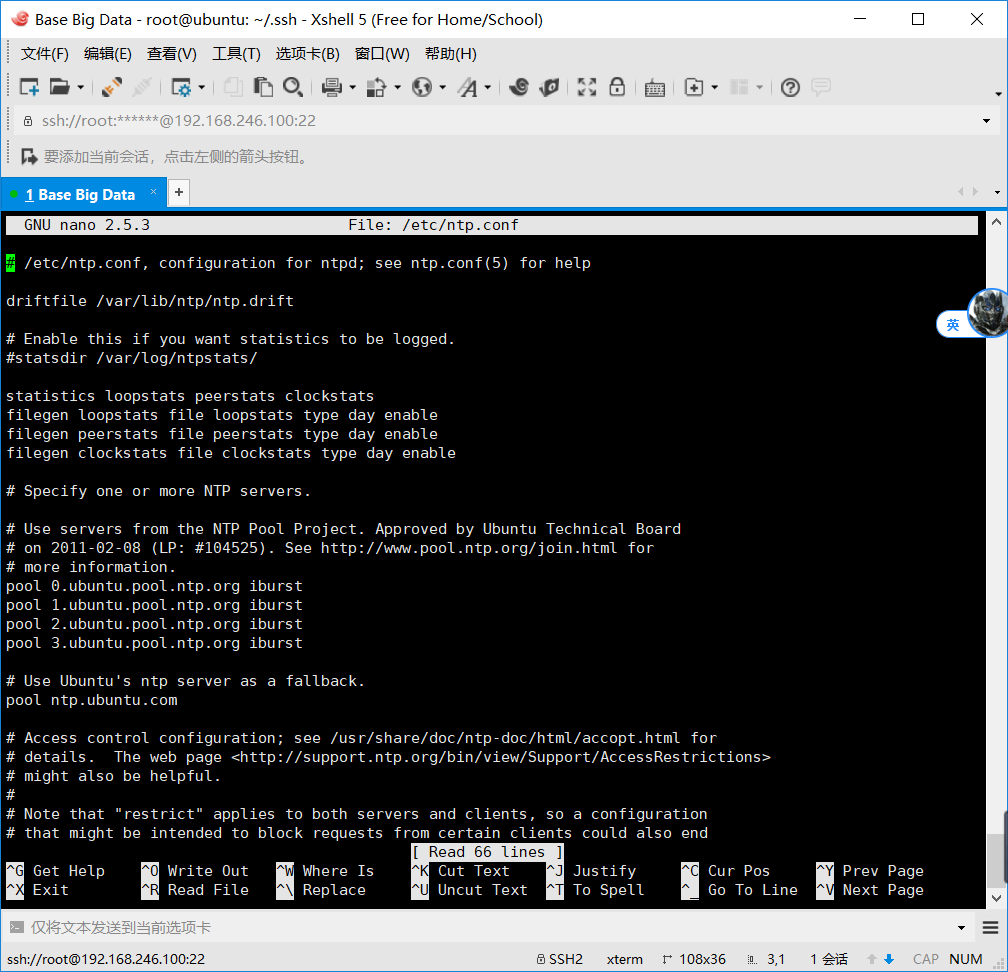1008x972 pixels.
Task: Open the compose bar target dropdown
Action: [x=961, y=928]
